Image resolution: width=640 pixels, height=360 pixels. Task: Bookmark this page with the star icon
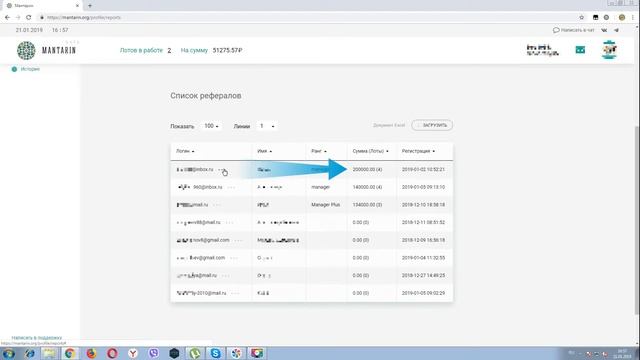coord(582,18)
